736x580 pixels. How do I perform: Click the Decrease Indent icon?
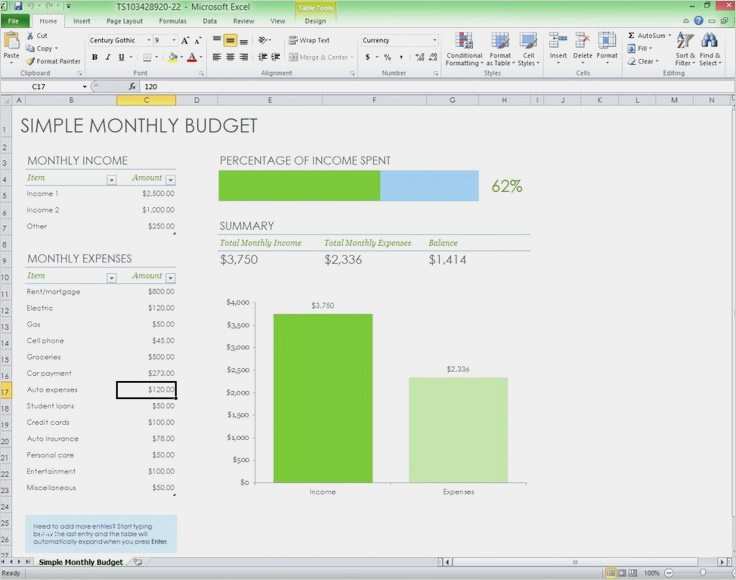click(262, 57)
